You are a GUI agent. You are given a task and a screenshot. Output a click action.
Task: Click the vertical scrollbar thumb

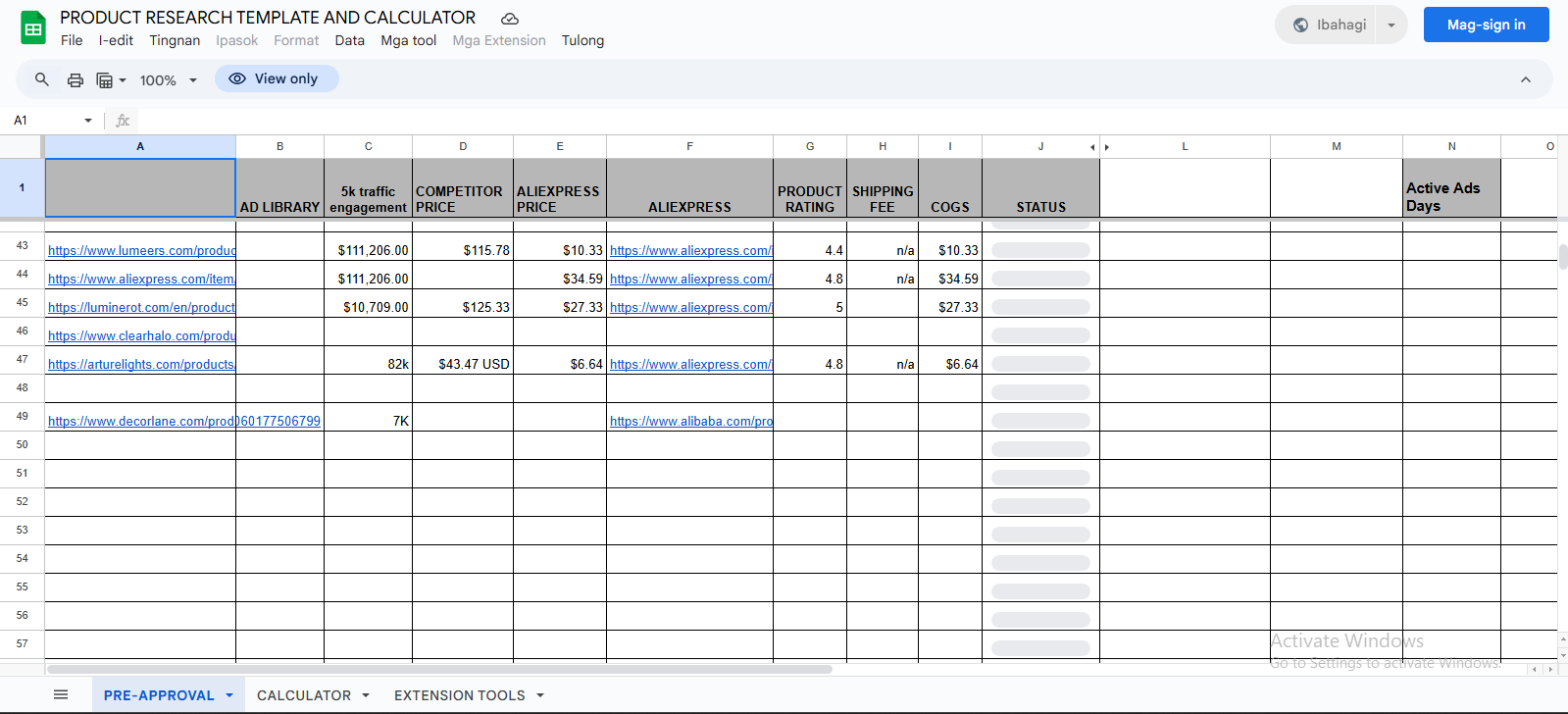click(x=1562, y=257)
